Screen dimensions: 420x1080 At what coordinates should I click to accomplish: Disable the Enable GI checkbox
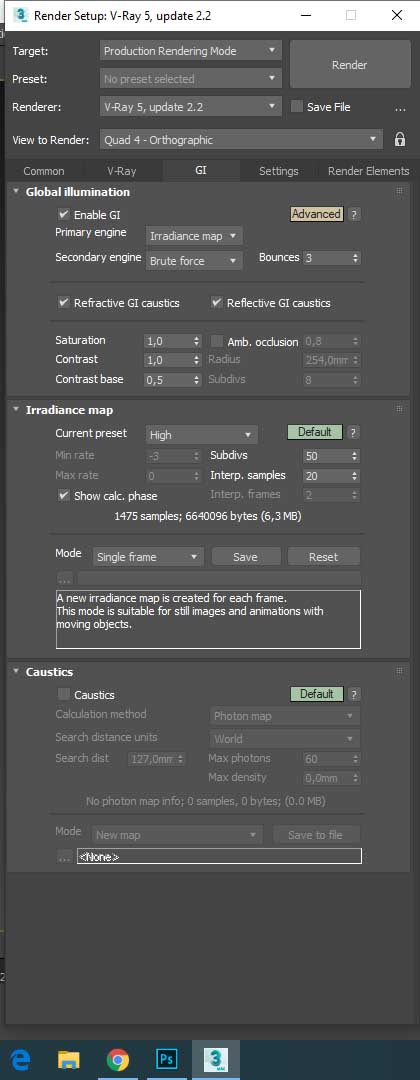64,215
